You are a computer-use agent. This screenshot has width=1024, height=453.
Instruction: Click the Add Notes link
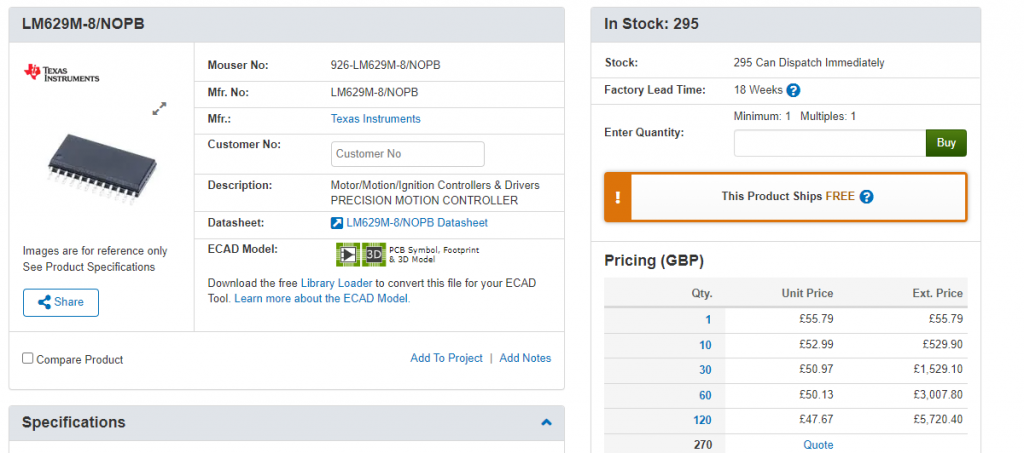coord(525,358)
